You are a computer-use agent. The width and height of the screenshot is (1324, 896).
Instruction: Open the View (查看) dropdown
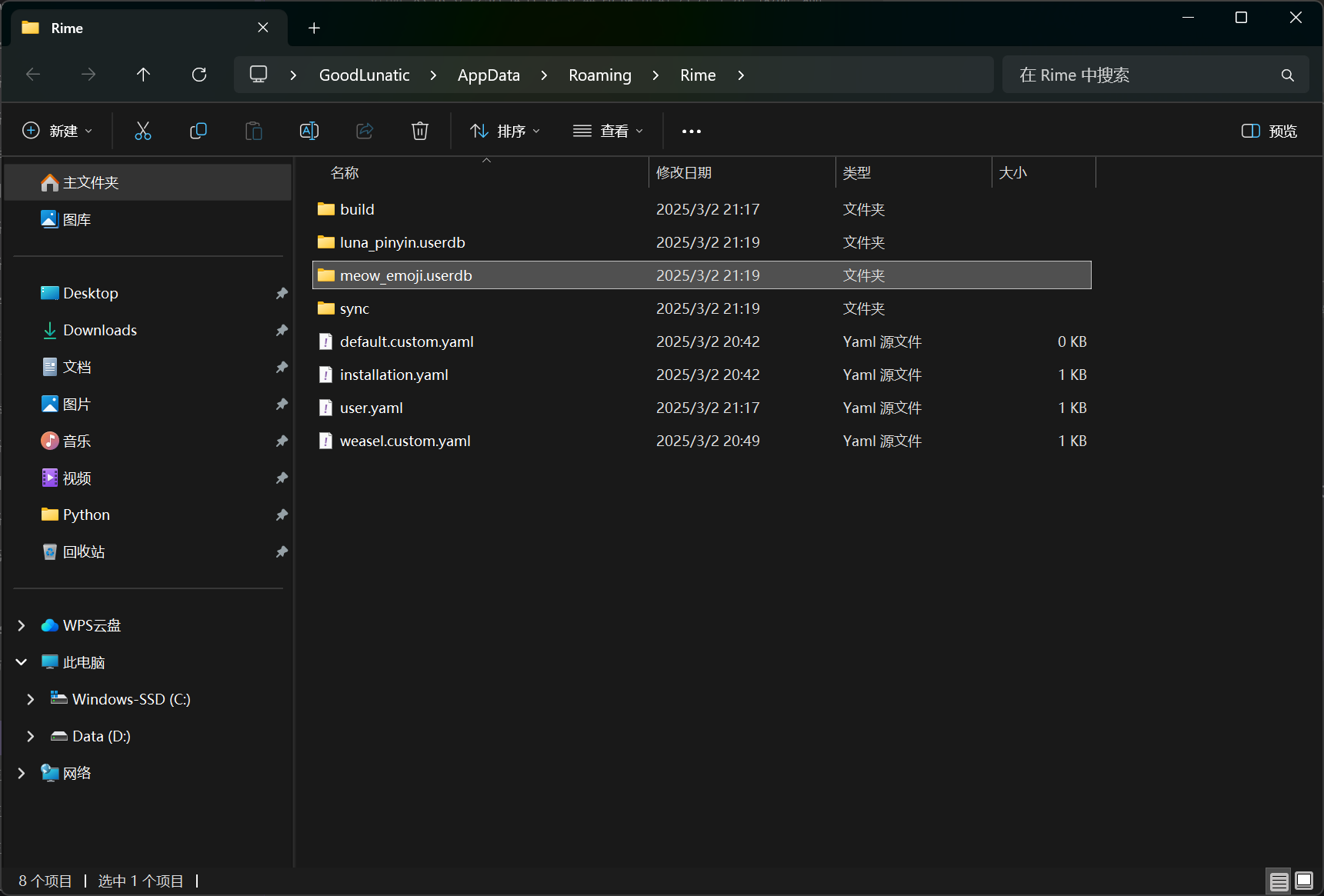tap(609, 131)
